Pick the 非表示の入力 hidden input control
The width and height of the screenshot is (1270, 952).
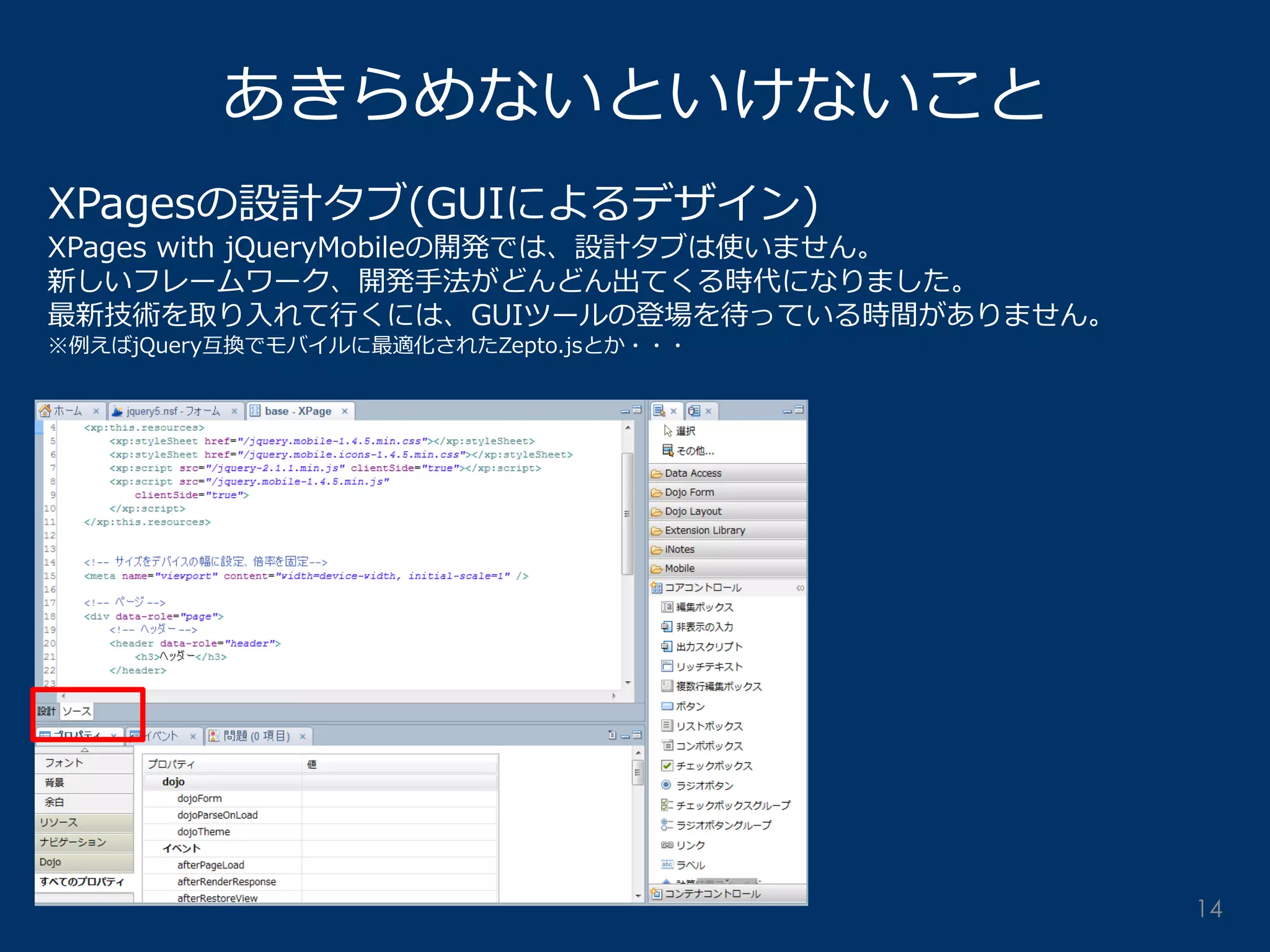(698, 627)
